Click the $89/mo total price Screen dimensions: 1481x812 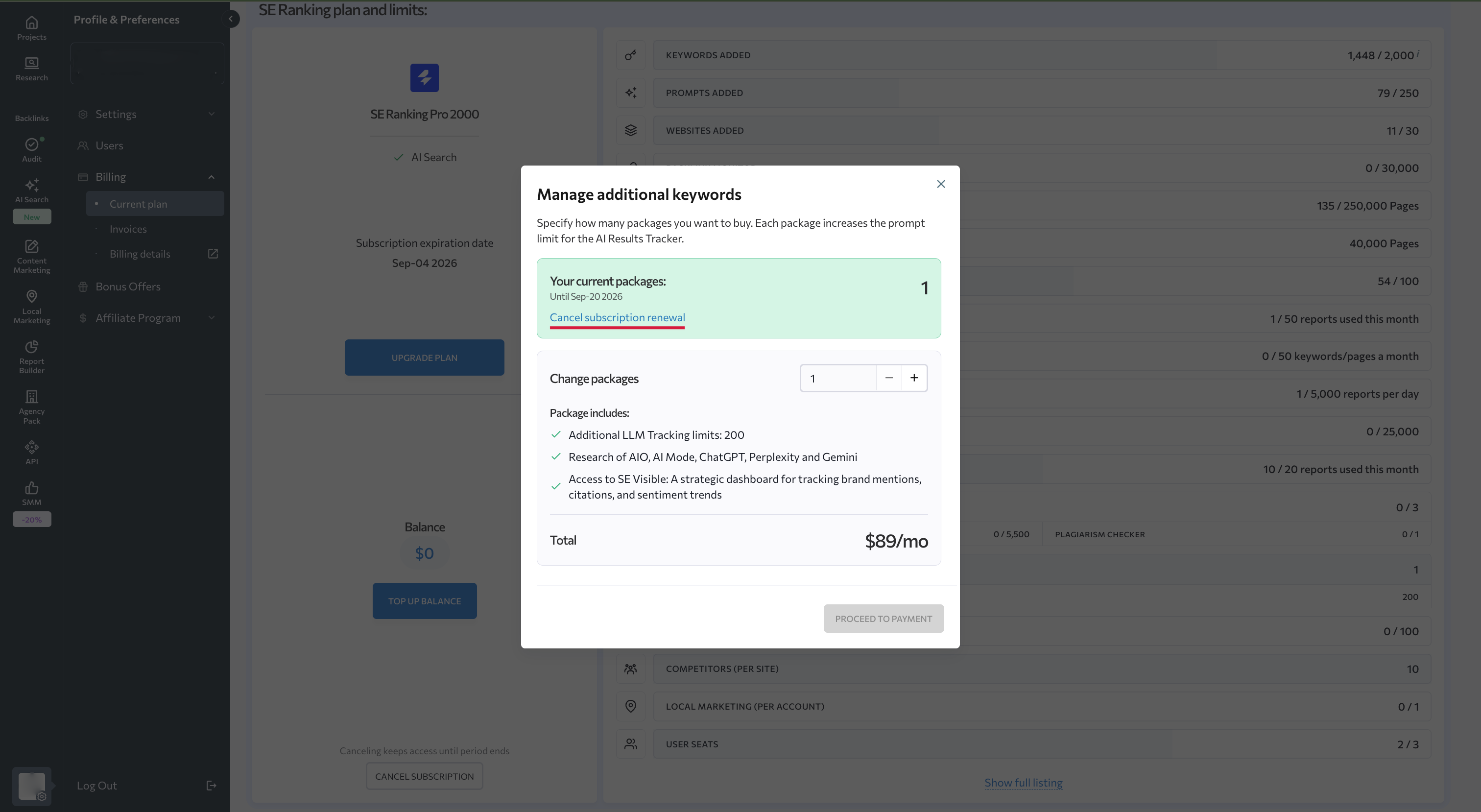coord(896,541)
